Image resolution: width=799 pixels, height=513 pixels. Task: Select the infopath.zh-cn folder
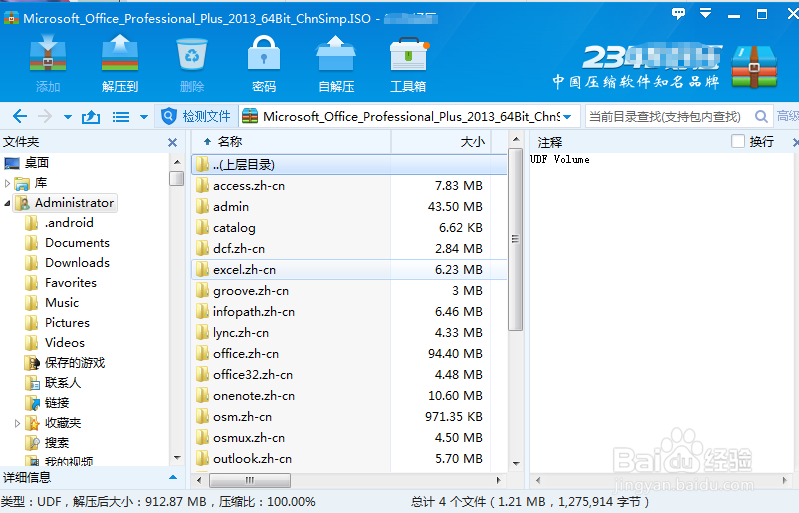[x=349, y=312]
